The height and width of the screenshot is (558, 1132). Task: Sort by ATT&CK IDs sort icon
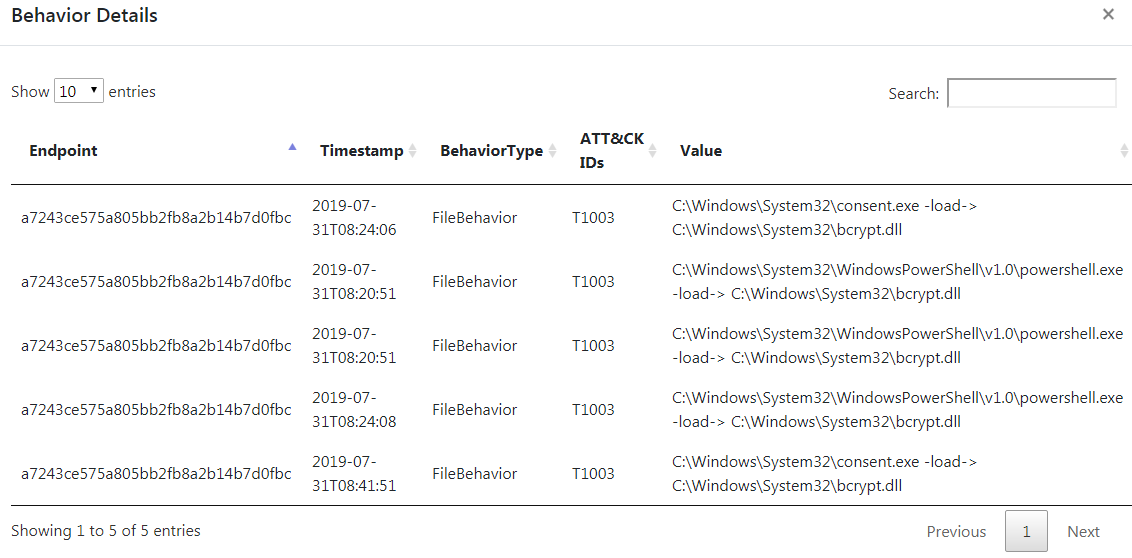click(653, 151)
